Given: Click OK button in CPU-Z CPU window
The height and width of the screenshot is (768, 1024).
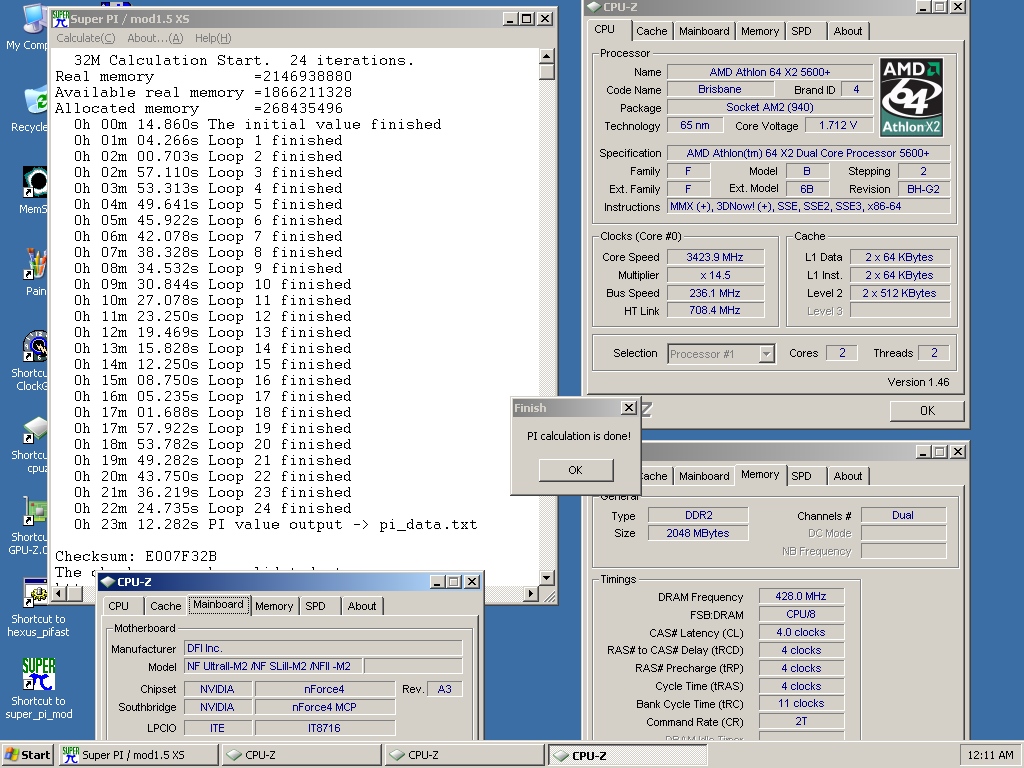Looking at the screenshot, I should 927,411.
